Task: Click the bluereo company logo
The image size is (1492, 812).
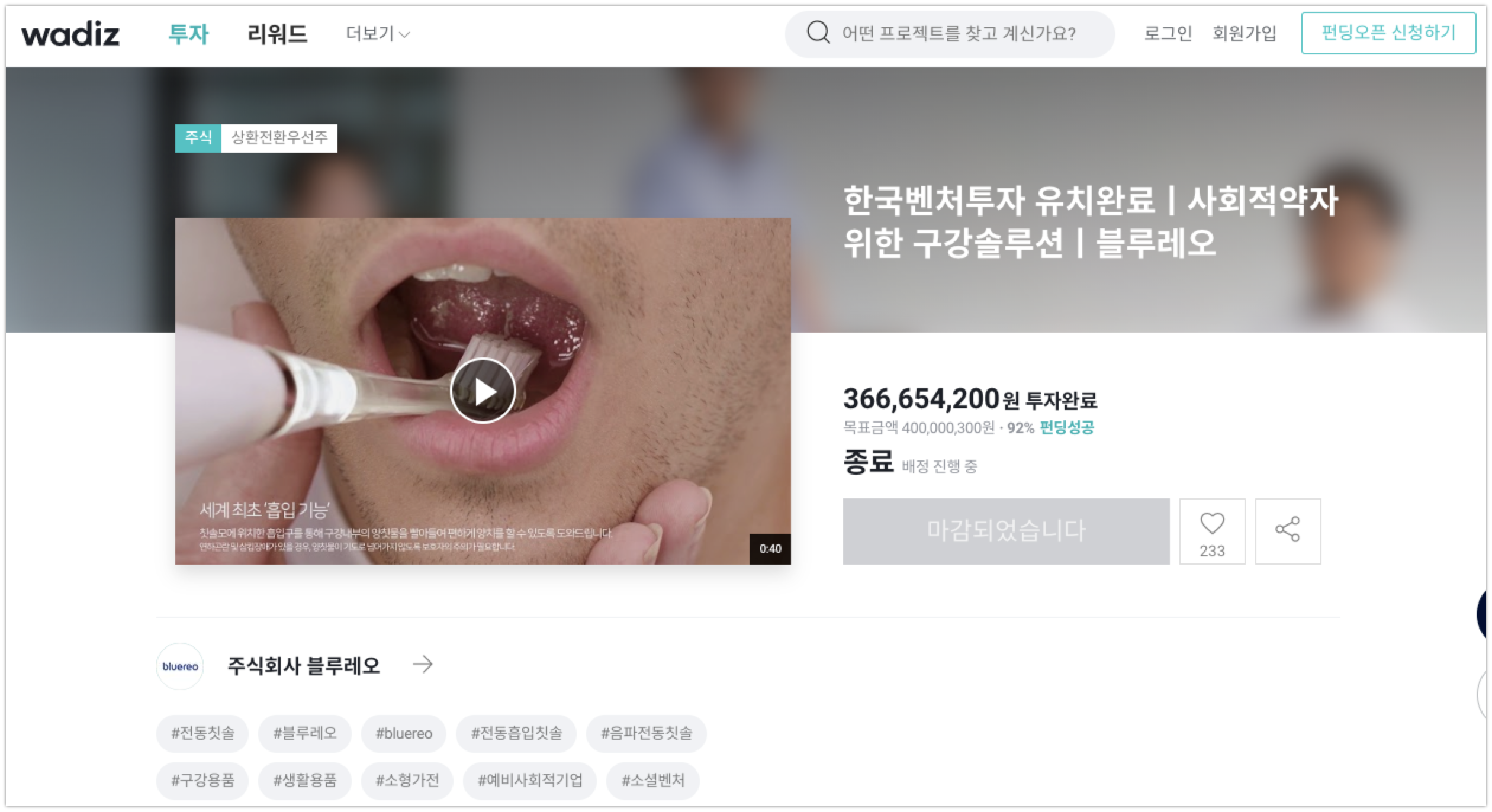Action: pos(180,666)
